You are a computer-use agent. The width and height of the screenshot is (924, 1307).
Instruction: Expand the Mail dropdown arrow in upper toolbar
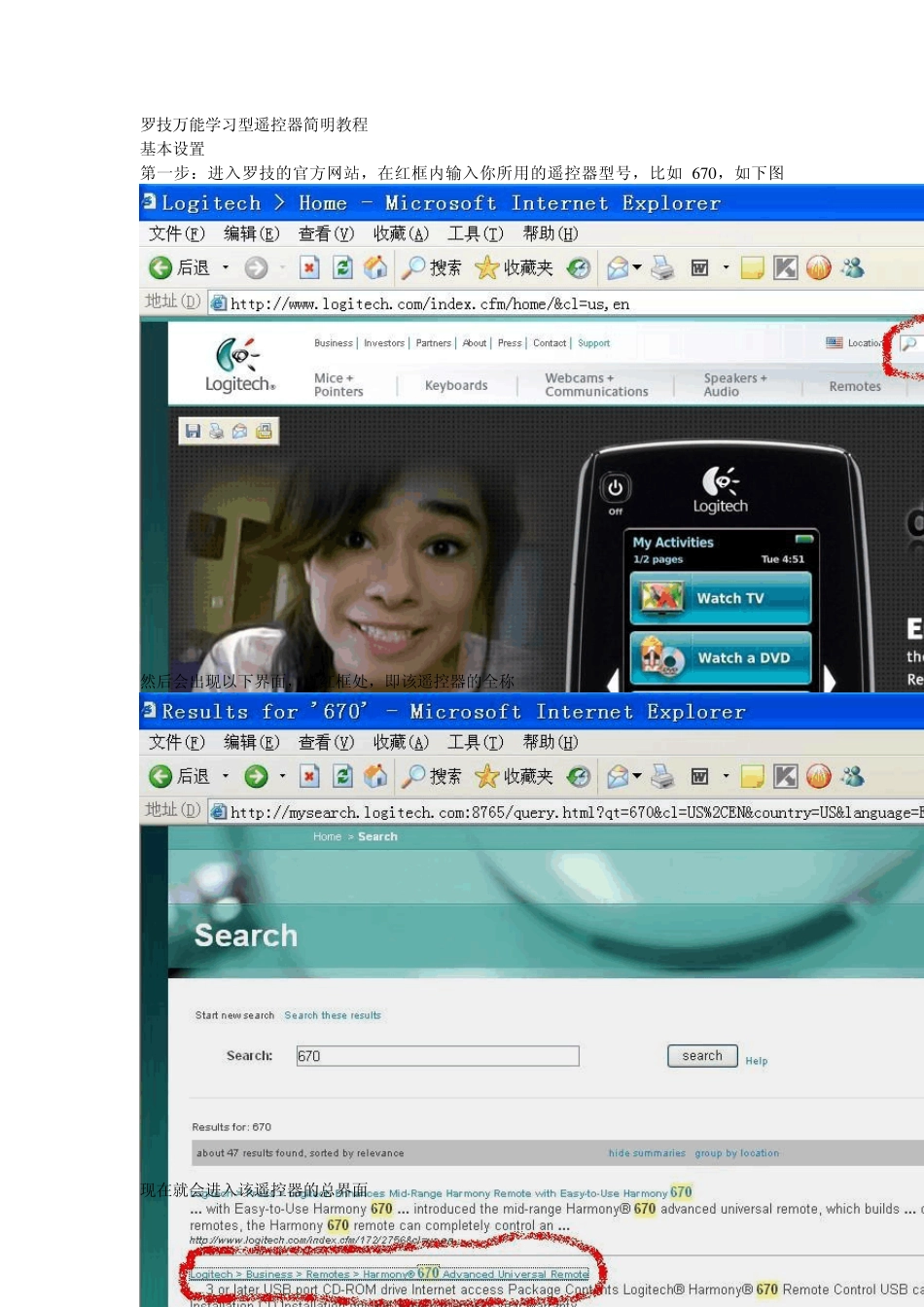click(637, 267)
